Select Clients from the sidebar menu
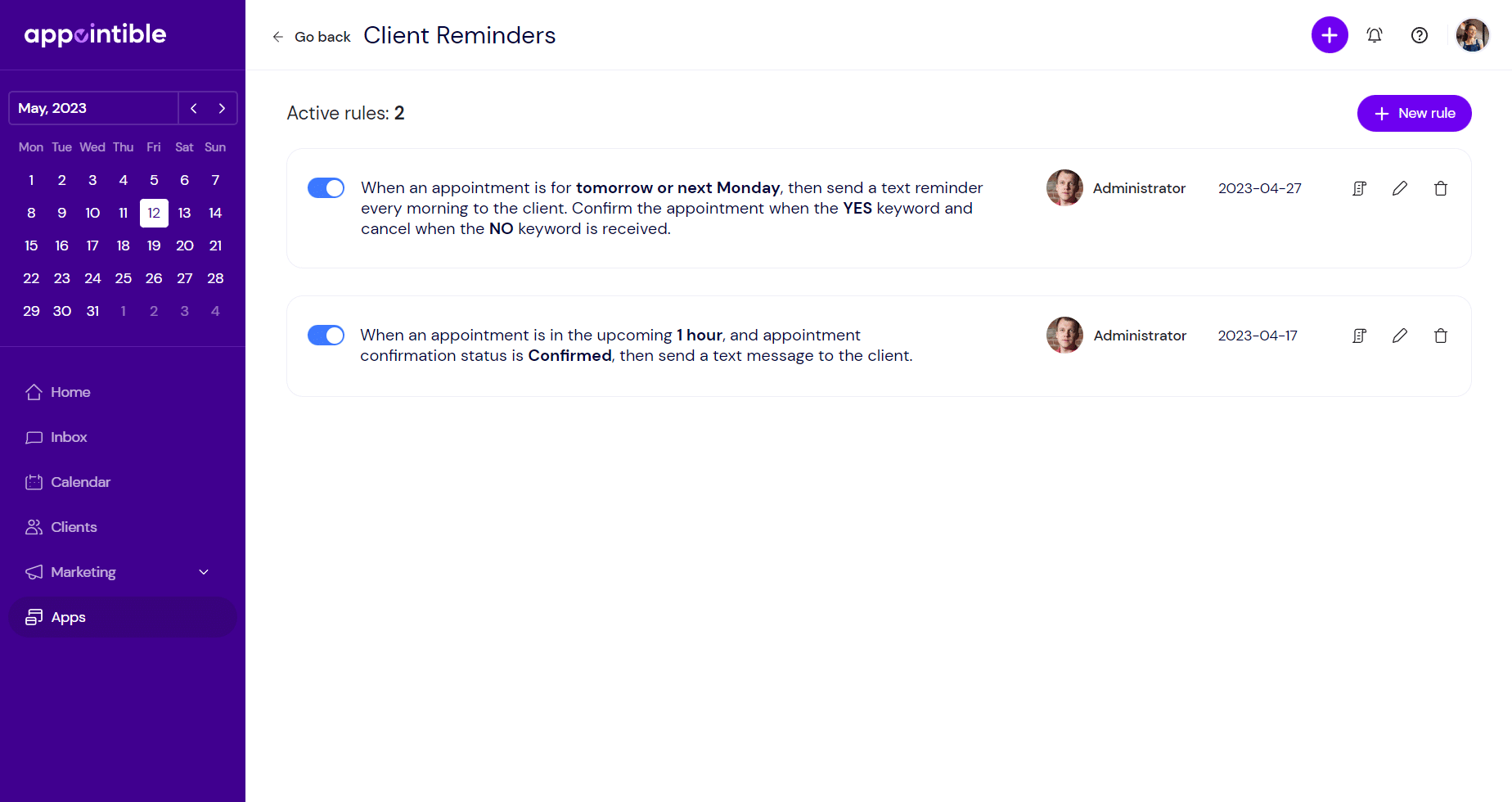Image resolution: width=1512 pixels, height=802 pixels. click(74, 527)
